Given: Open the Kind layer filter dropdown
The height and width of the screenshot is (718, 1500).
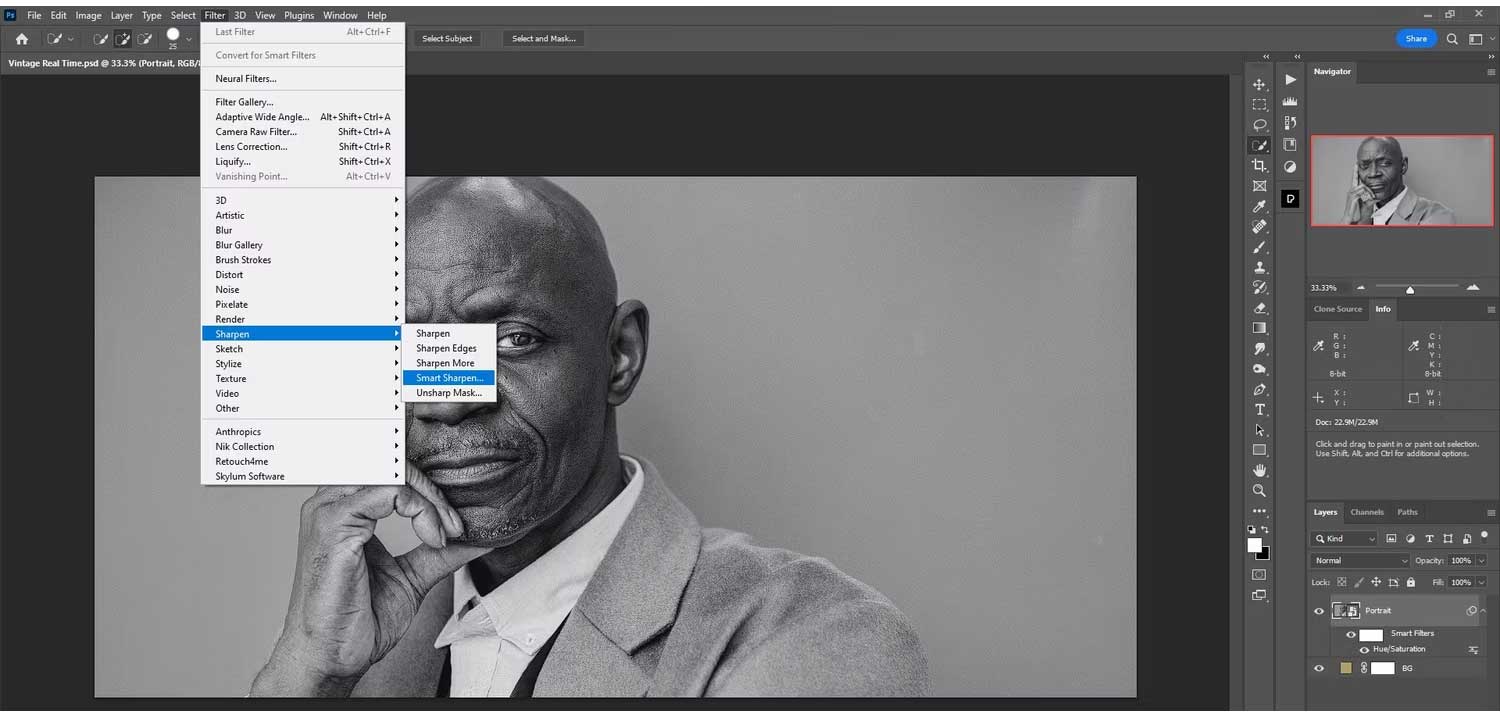Looking at the screenshot, I should (1345, 539).
